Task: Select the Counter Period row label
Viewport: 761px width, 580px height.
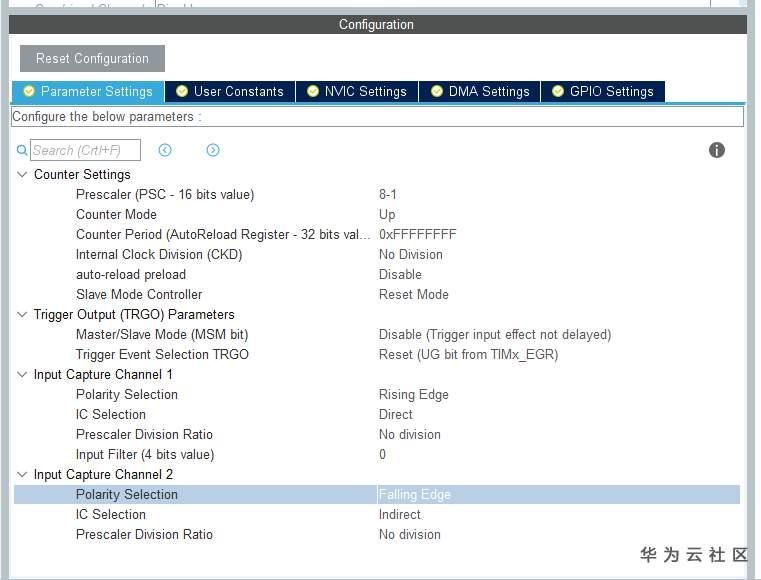Action: (x=223, y=234)
